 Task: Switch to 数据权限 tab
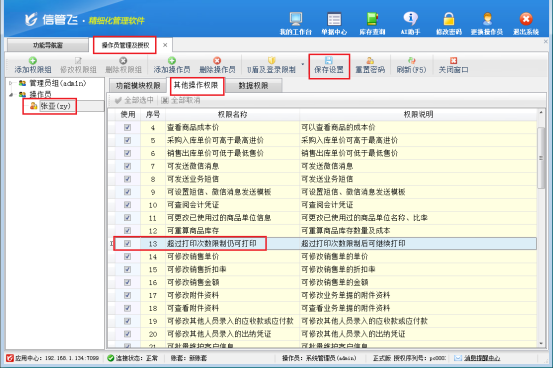[x=253, y=86]
